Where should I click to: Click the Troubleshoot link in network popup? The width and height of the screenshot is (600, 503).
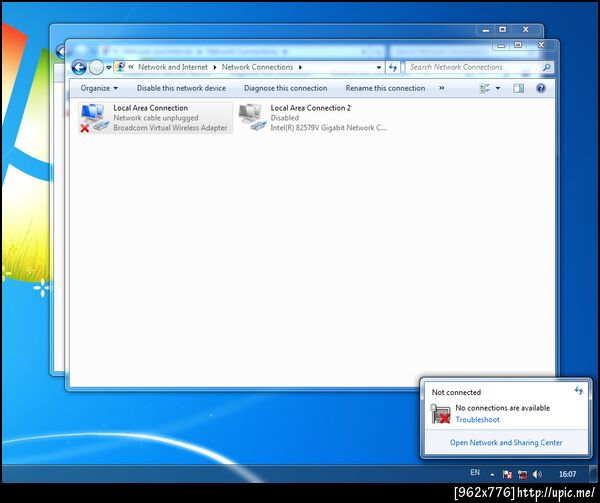click(x=477, y=420)
